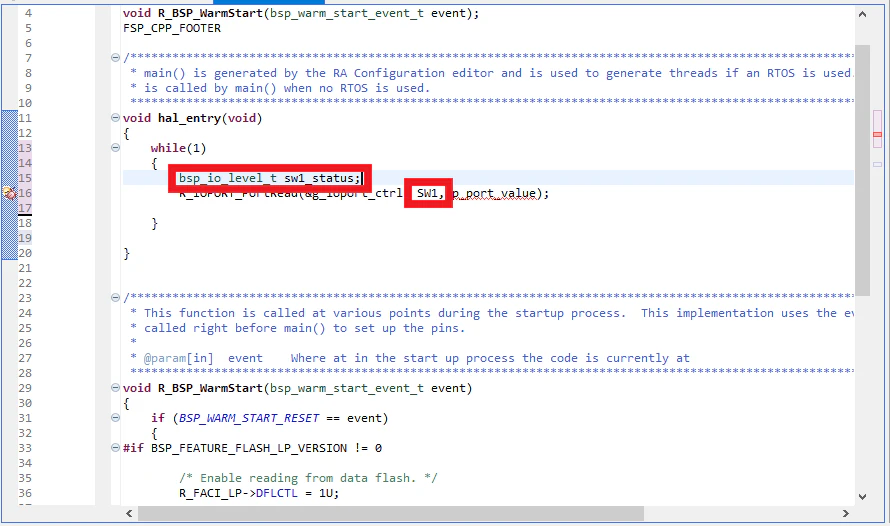This screenshot has height=526, width=890.
Task: Collapse the hal_entry function fold
Action: point(115,117)
